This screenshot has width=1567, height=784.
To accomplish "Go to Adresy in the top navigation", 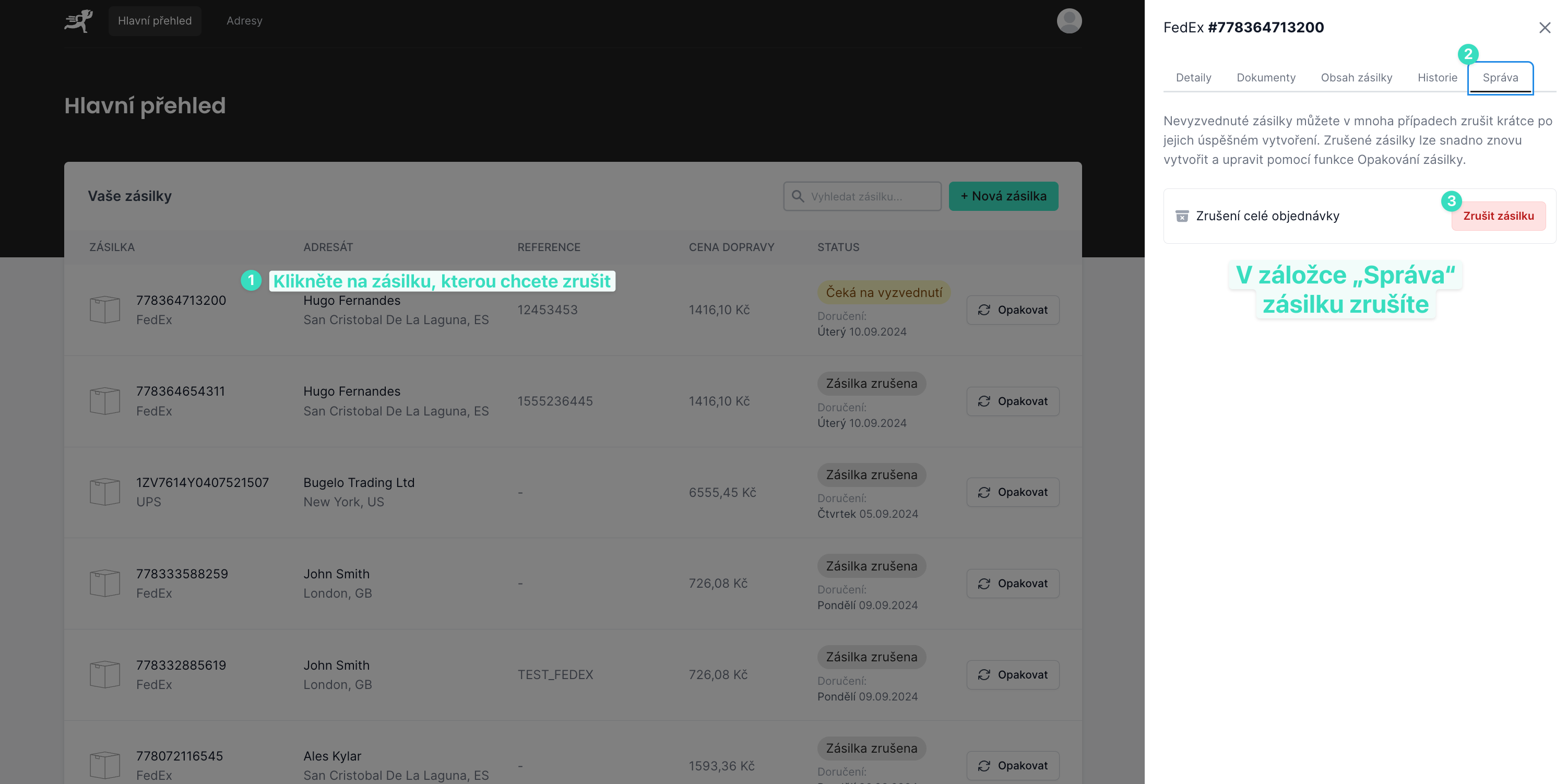I will pos(244,21).
